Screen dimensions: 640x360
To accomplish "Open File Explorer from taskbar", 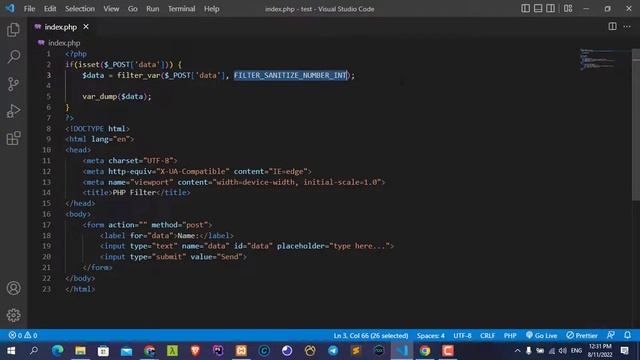I will pyautogui.click(x=80, y=351).
